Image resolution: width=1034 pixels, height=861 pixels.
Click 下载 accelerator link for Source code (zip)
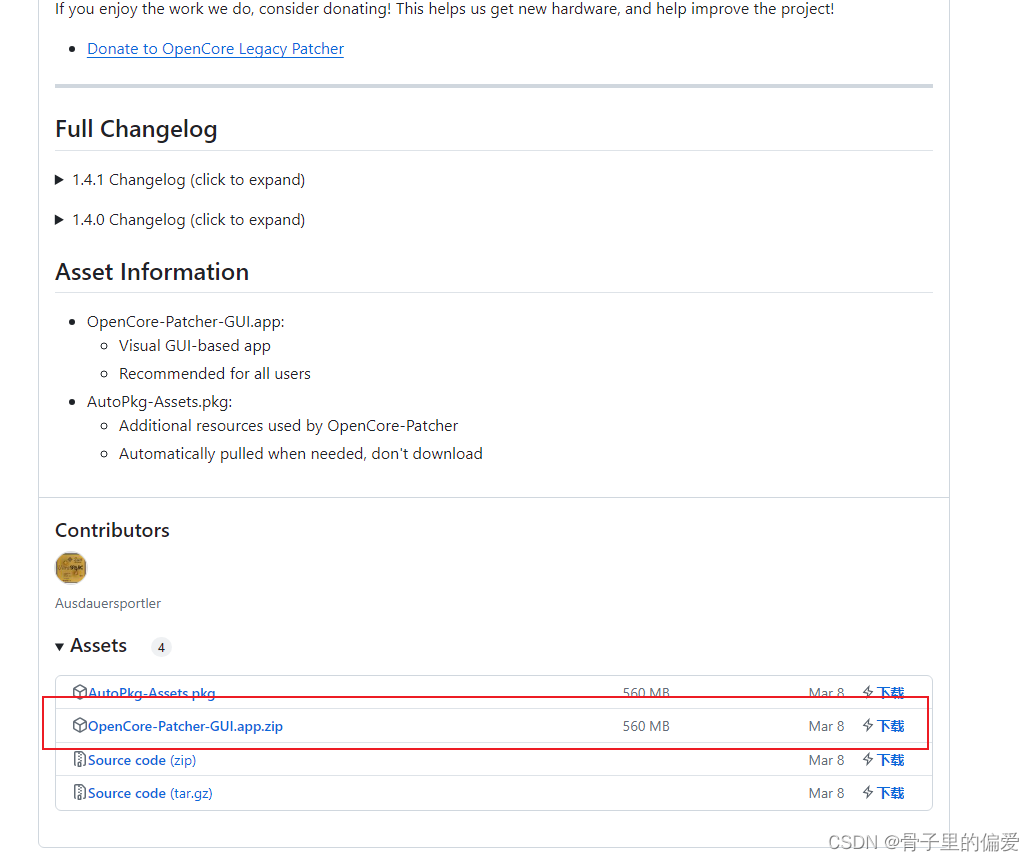[890, 760]
